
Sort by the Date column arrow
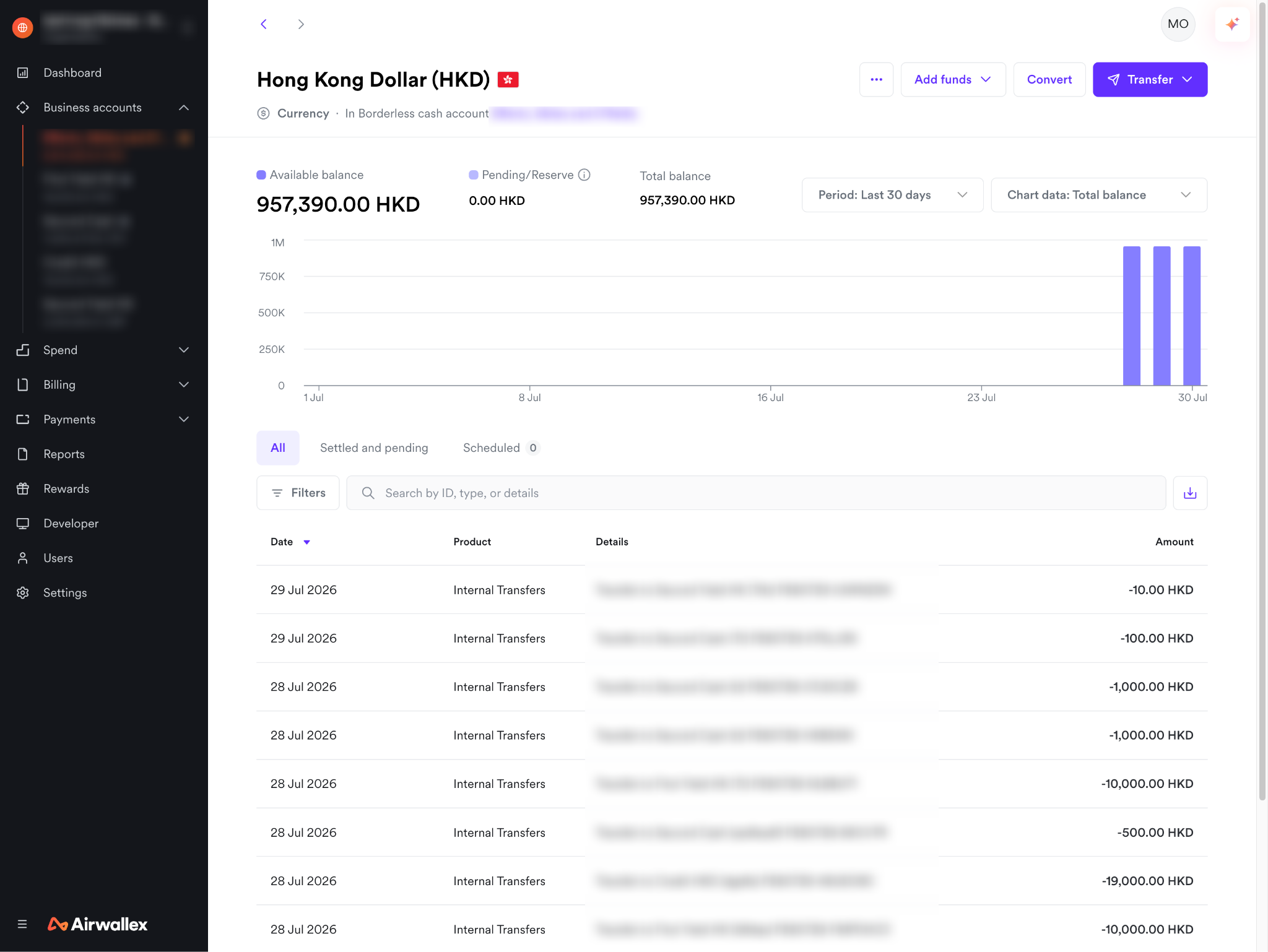coord(306,542)
